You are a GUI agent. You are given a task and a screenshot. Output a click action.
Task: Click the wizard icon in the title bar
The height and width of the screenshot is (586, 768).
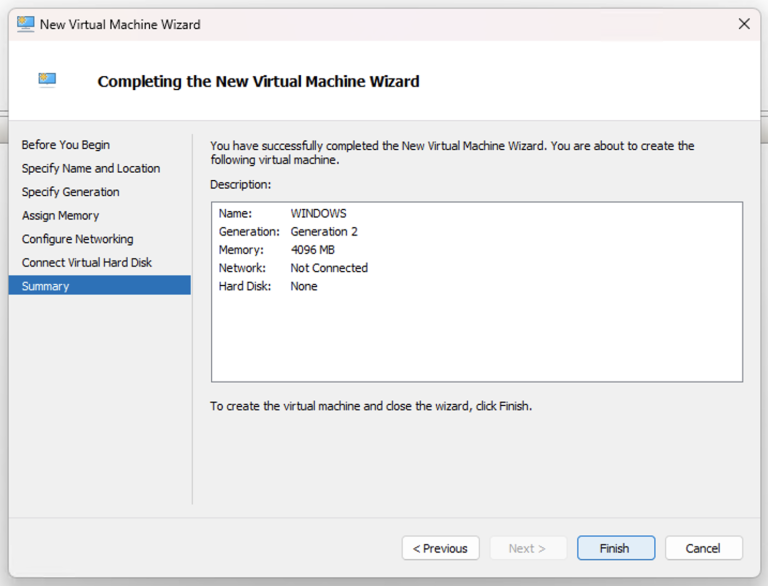click(x=25, y=24)
